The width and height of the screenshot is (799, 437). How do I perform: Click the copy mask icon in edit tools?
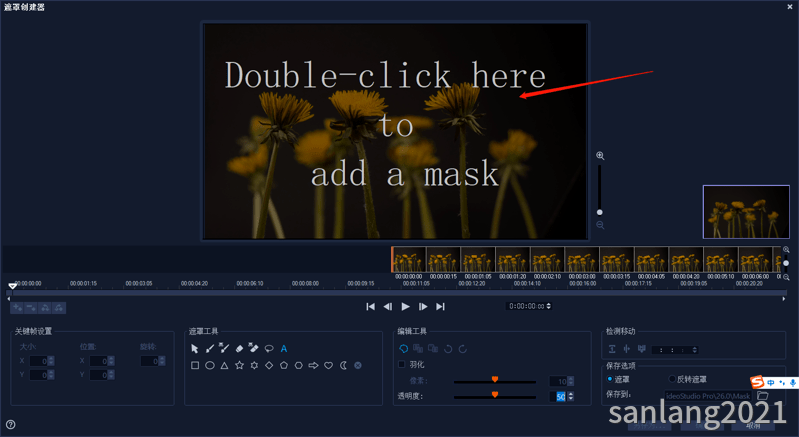coord(418,349)
